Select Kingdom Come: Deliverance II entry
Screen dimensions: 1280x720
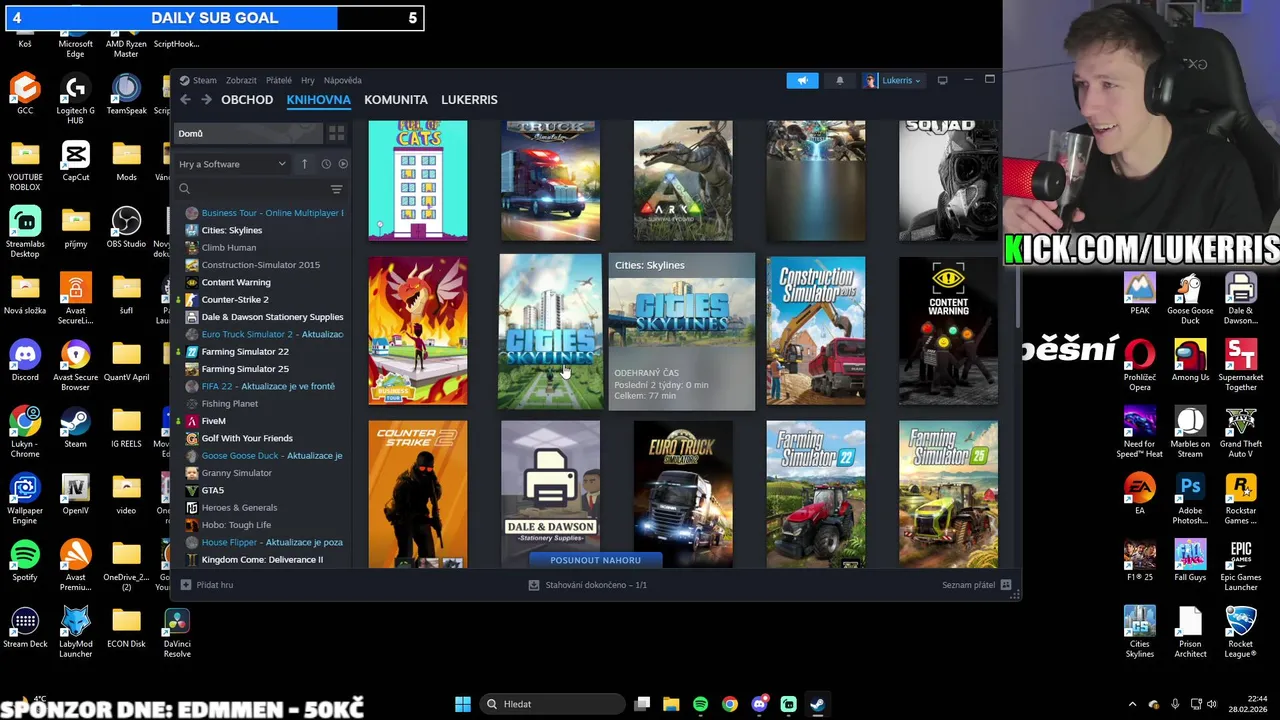(x=264, y=559)
